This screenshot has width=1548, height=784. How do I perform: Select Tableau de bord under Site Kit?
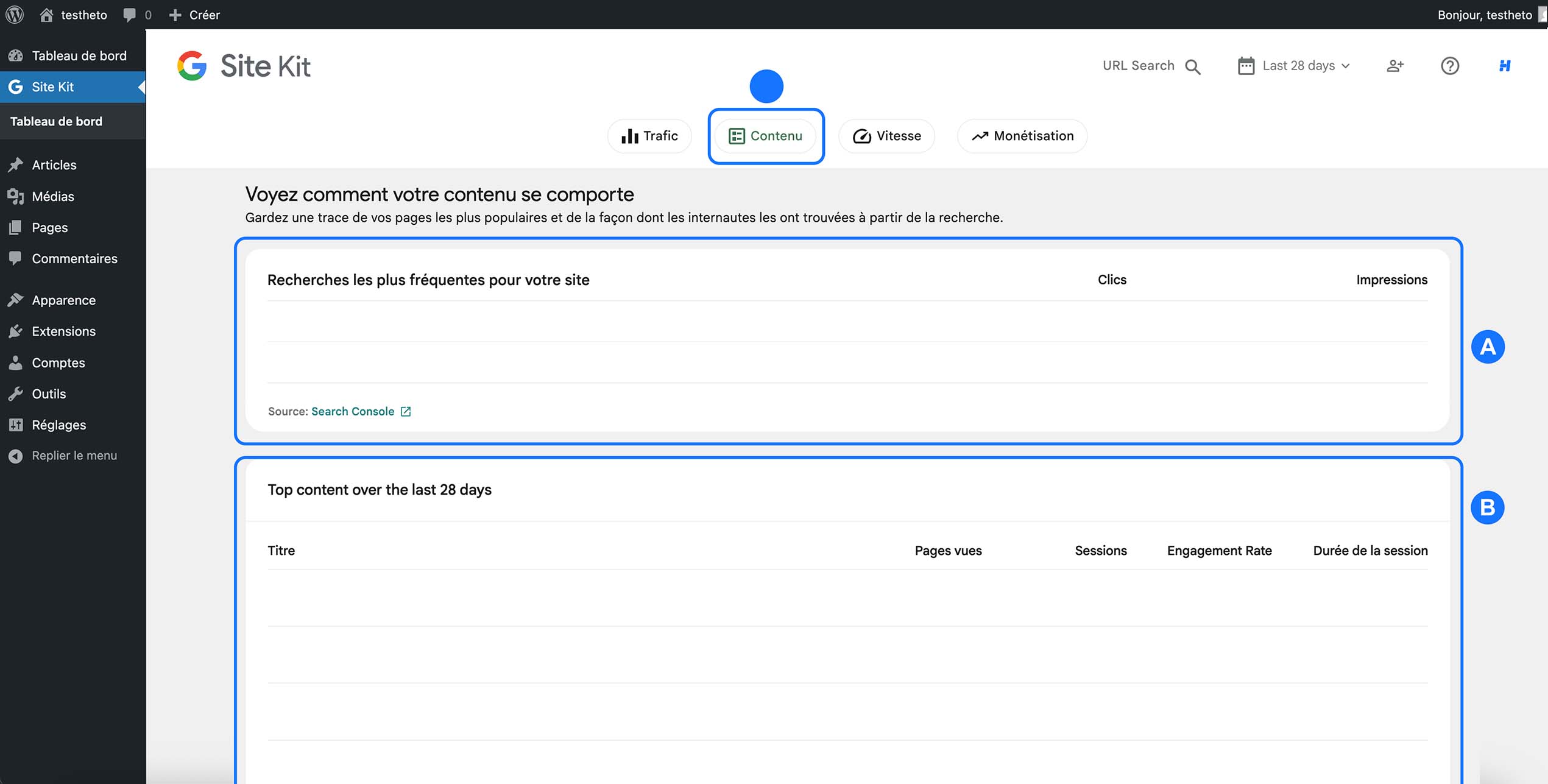(x=56, y=121)
